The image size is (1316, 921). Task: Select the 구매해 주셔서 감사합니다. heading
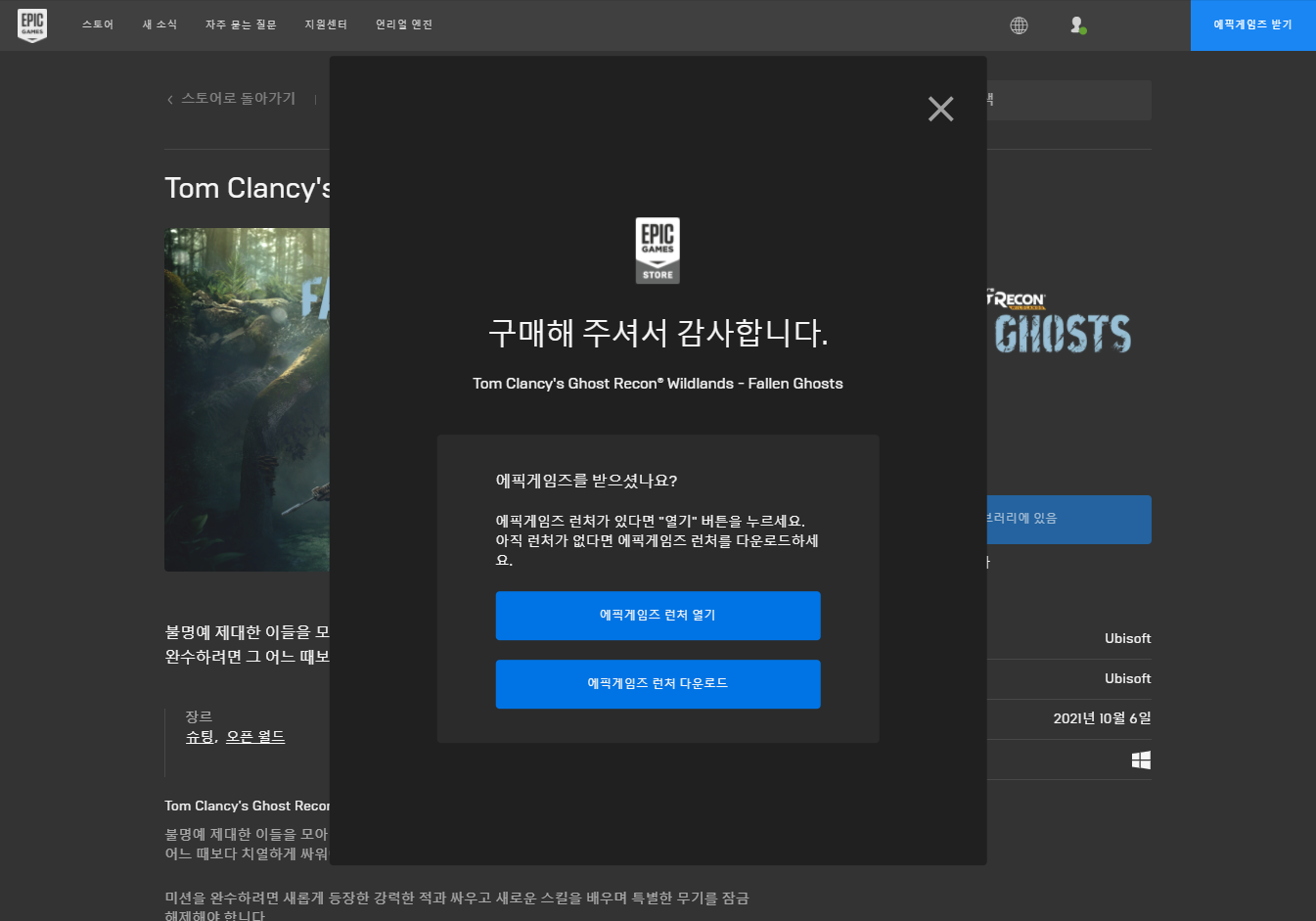[x=658, y=333]
